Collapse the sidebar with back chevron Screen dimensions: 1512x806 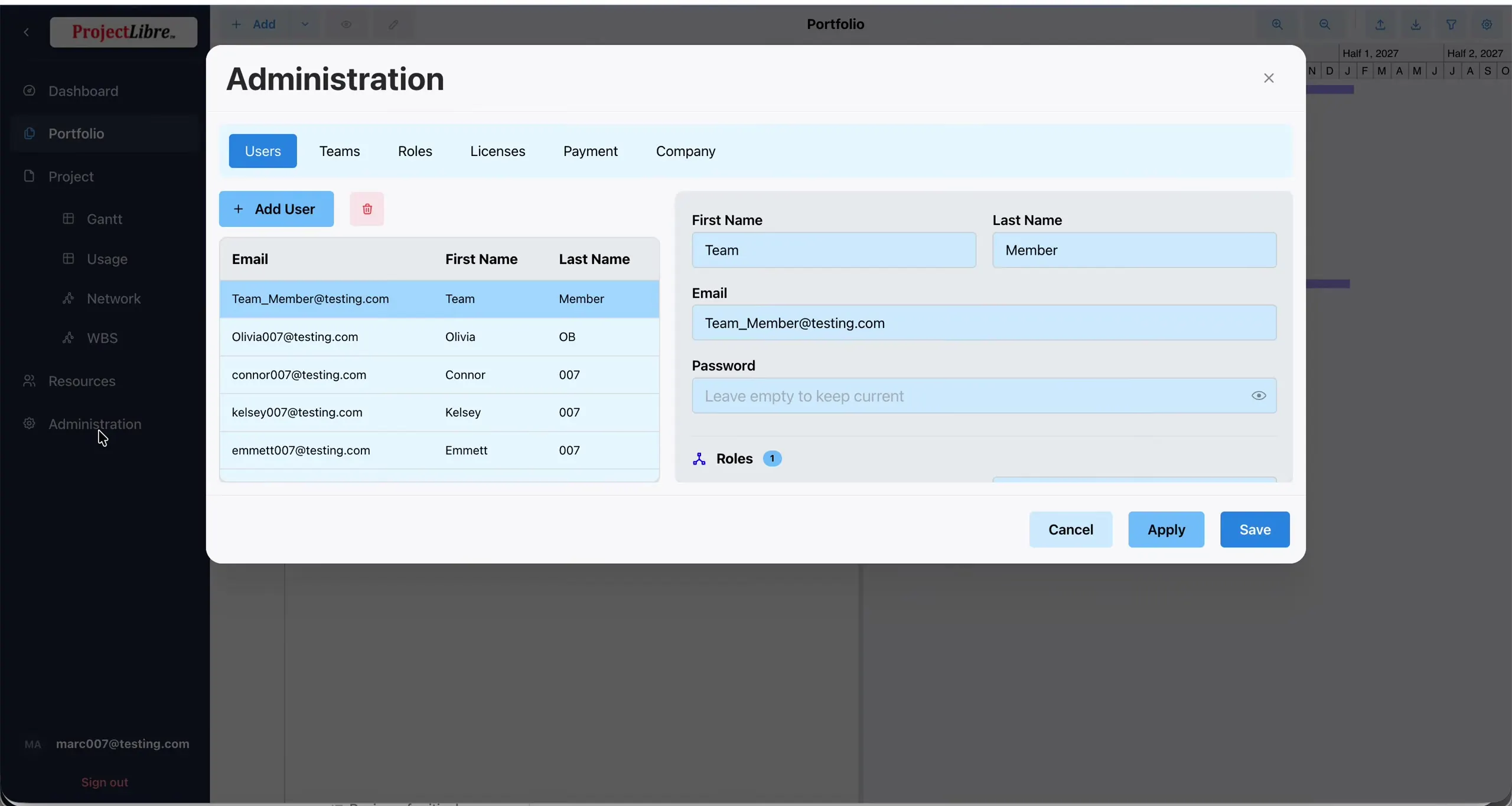coord(26,32)
